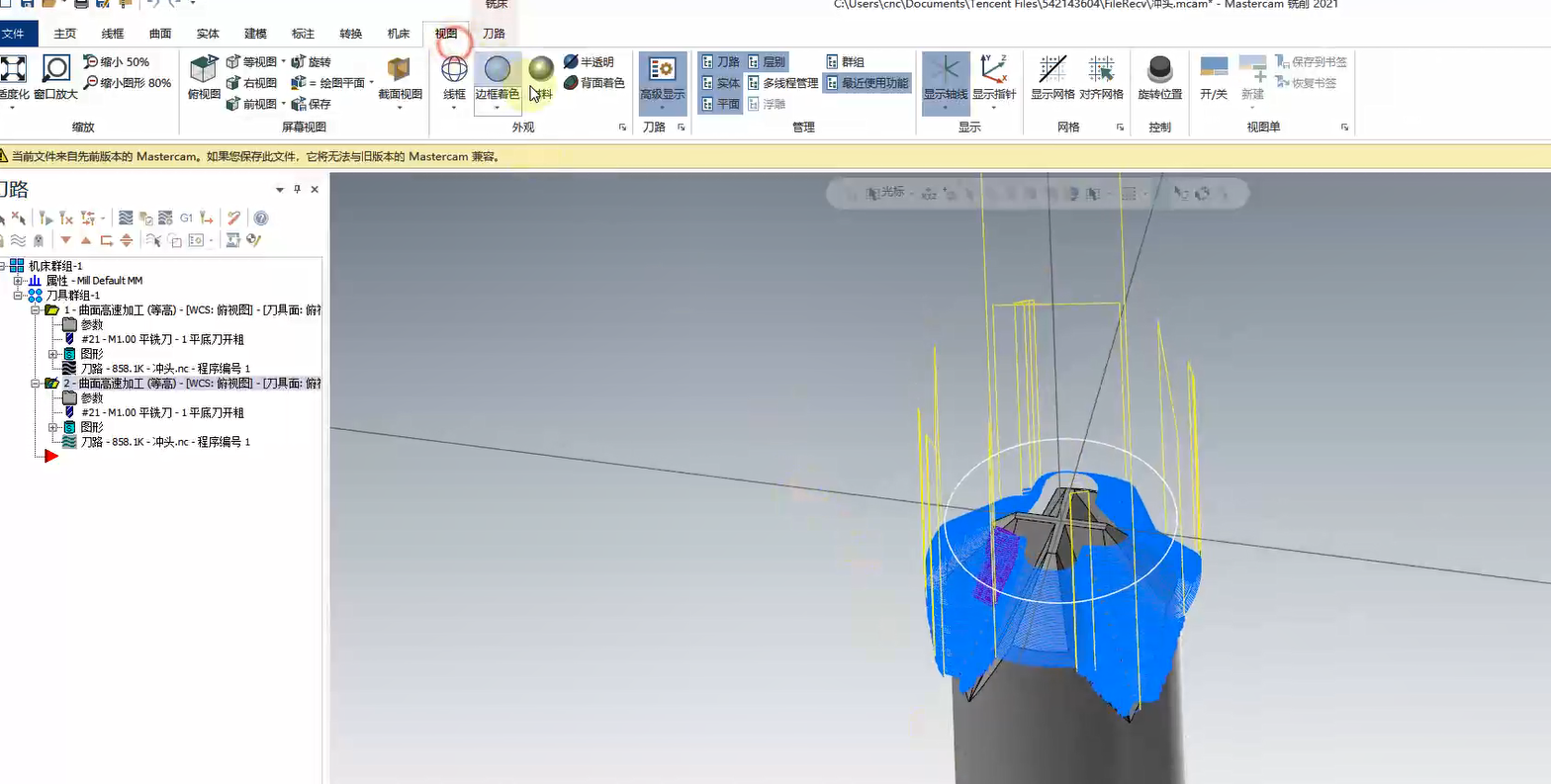Open the 文件 file menu
The height and width of the screenshot is (784, 1551).
tap(14, 34)
